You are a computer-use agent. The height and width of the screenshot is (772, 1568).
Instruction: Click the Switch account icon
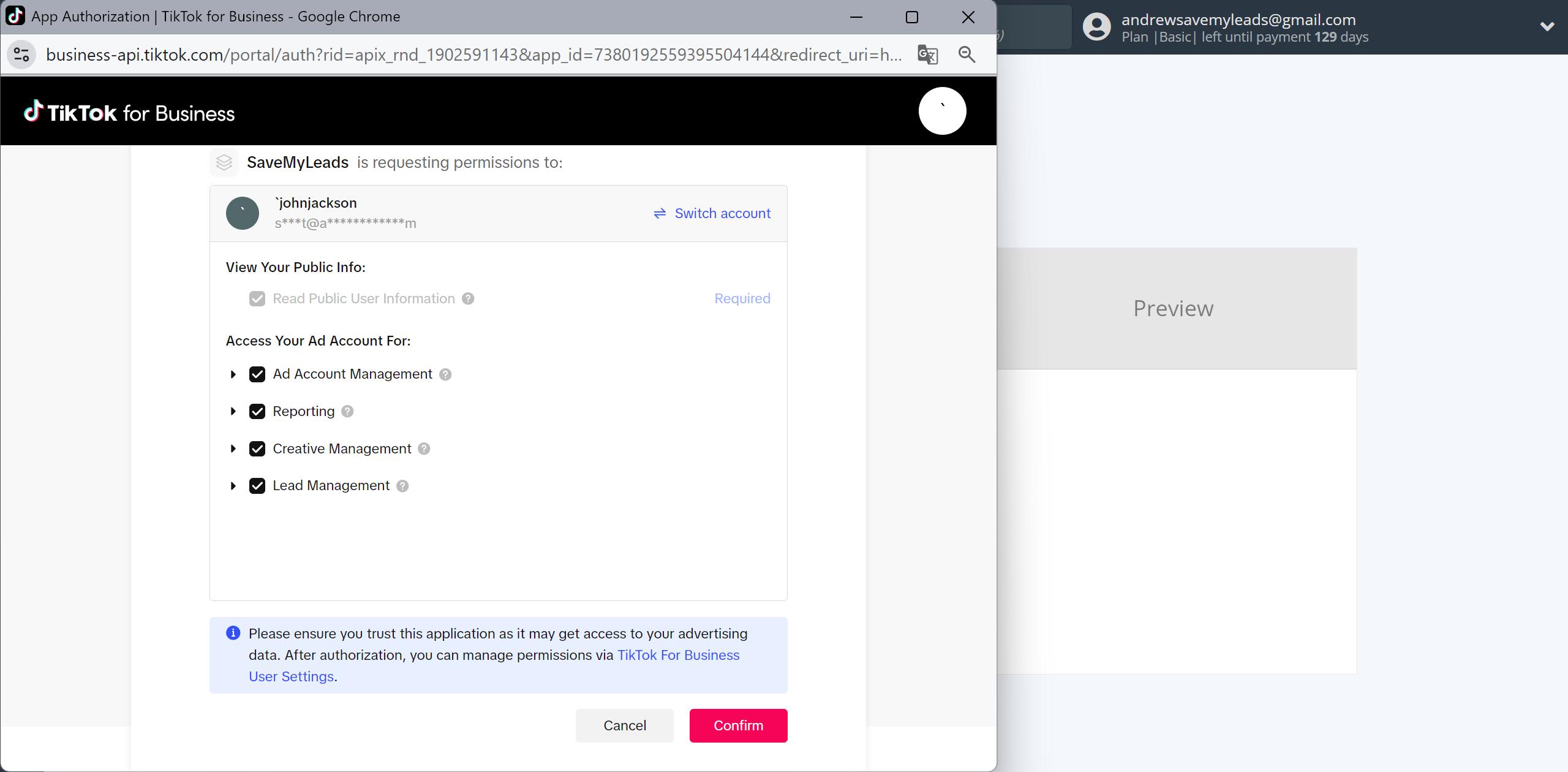661,213
